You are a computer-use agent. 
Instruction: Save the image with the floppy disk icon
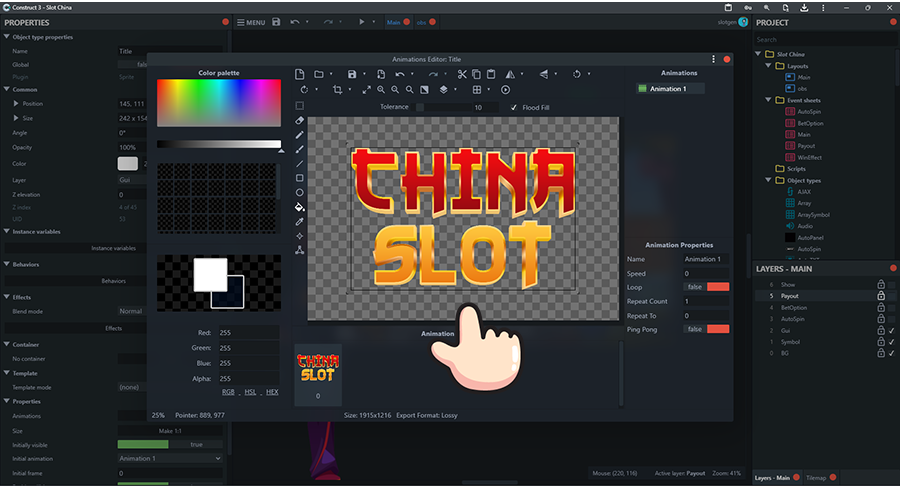point(352,74)
